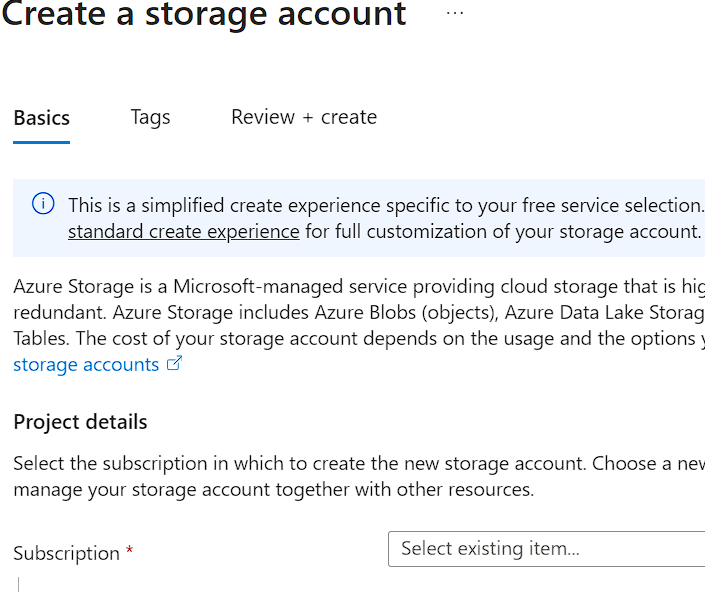Click the external link icon after storage accounts

(x=174, y=364)
